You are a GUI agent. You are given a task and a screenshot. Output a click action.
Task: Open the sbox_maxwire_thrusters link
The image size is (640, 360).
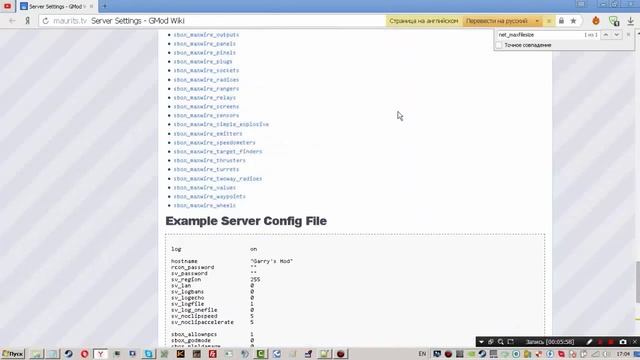(209, 160)
